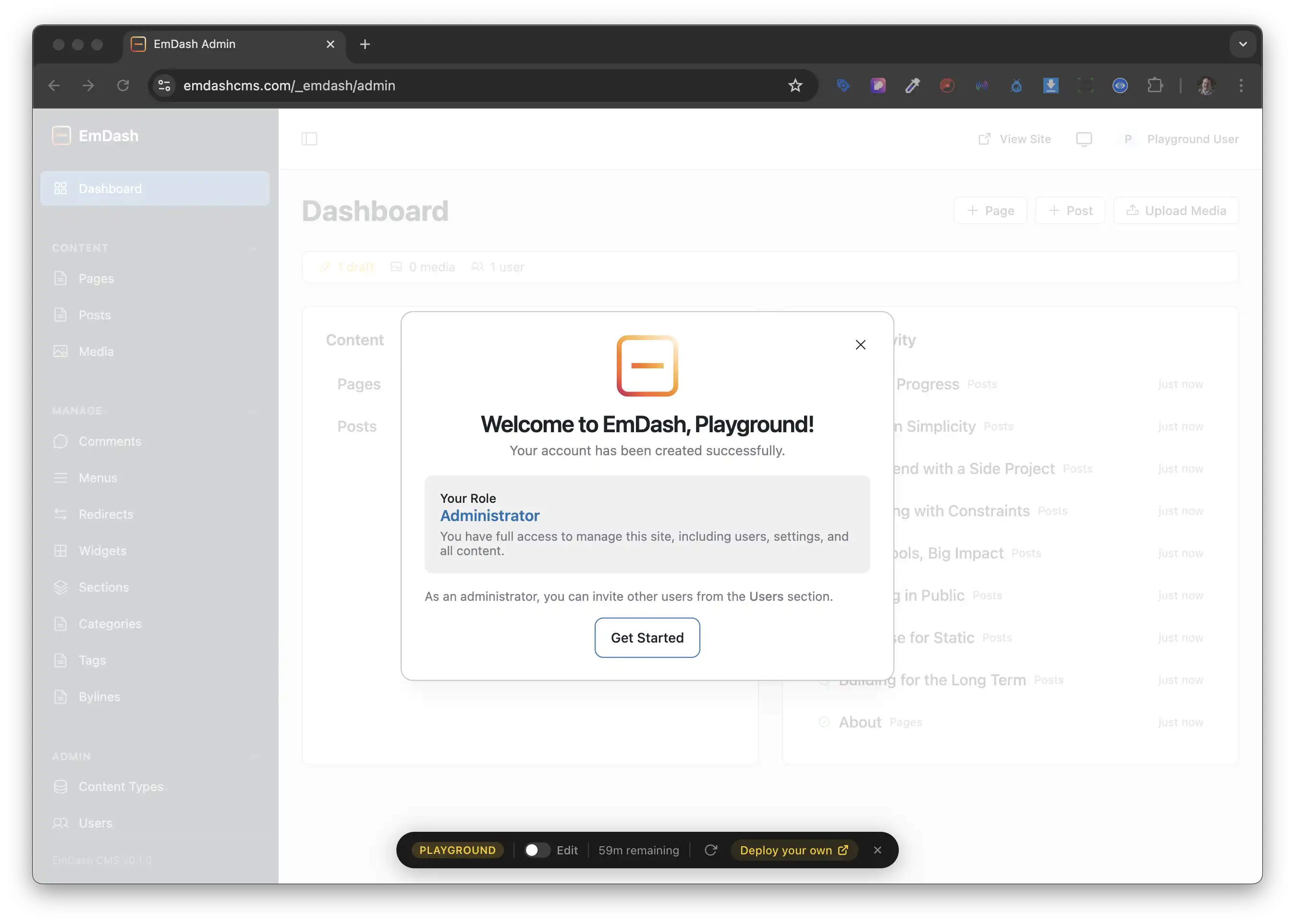Select the EmDash Admin browser tab
The image size is (1295, 924).
click(x=234, y=44)
